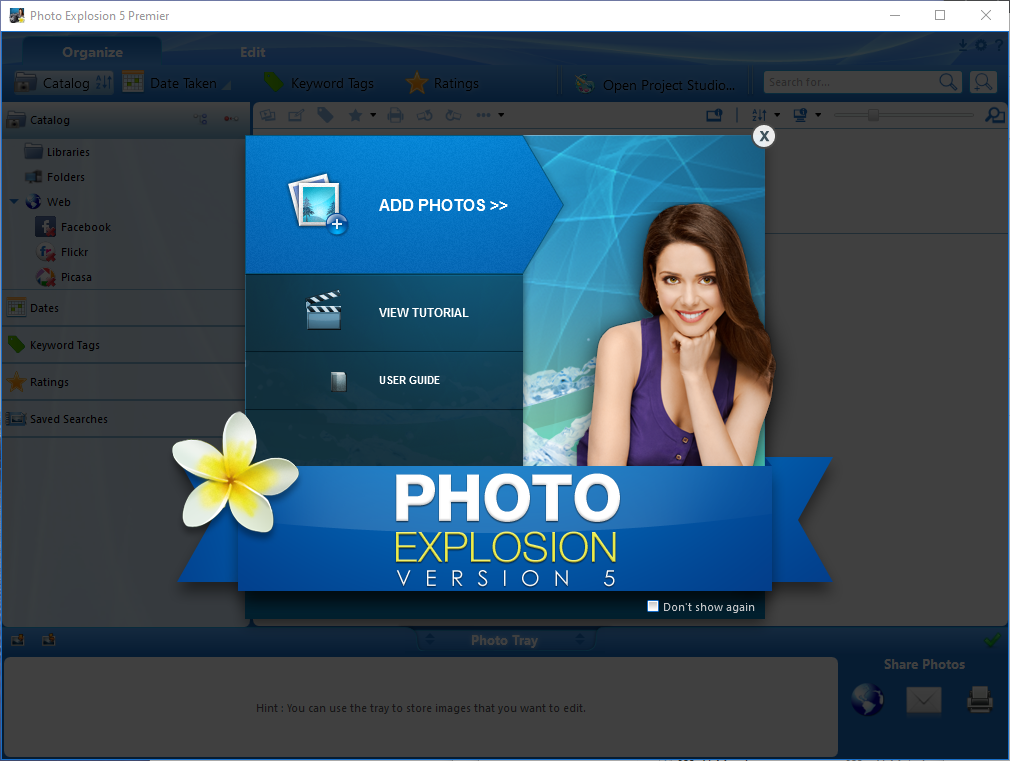Open settings with the gear icon at top right
This screenshot has width=1010, height=761.
click(x=980, y=45)
